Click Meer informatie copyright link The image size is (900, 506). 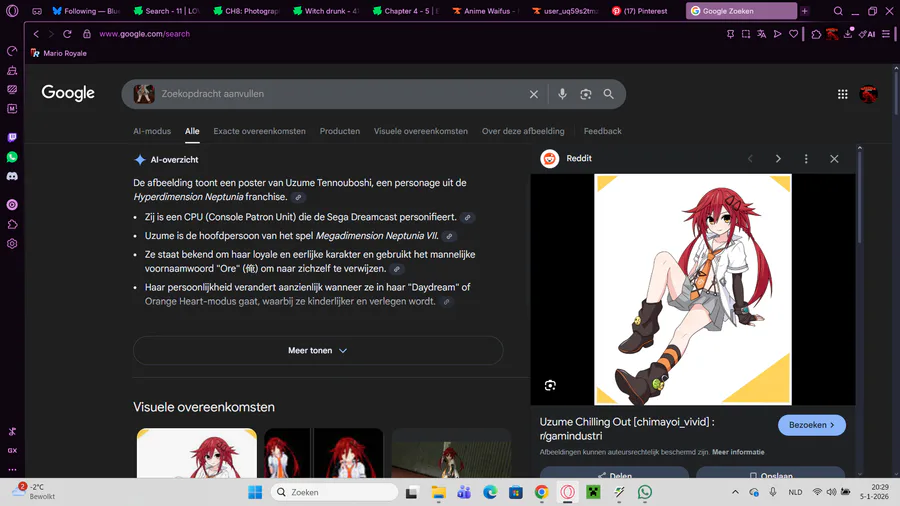pyautogui.click(x=738, y=452)
